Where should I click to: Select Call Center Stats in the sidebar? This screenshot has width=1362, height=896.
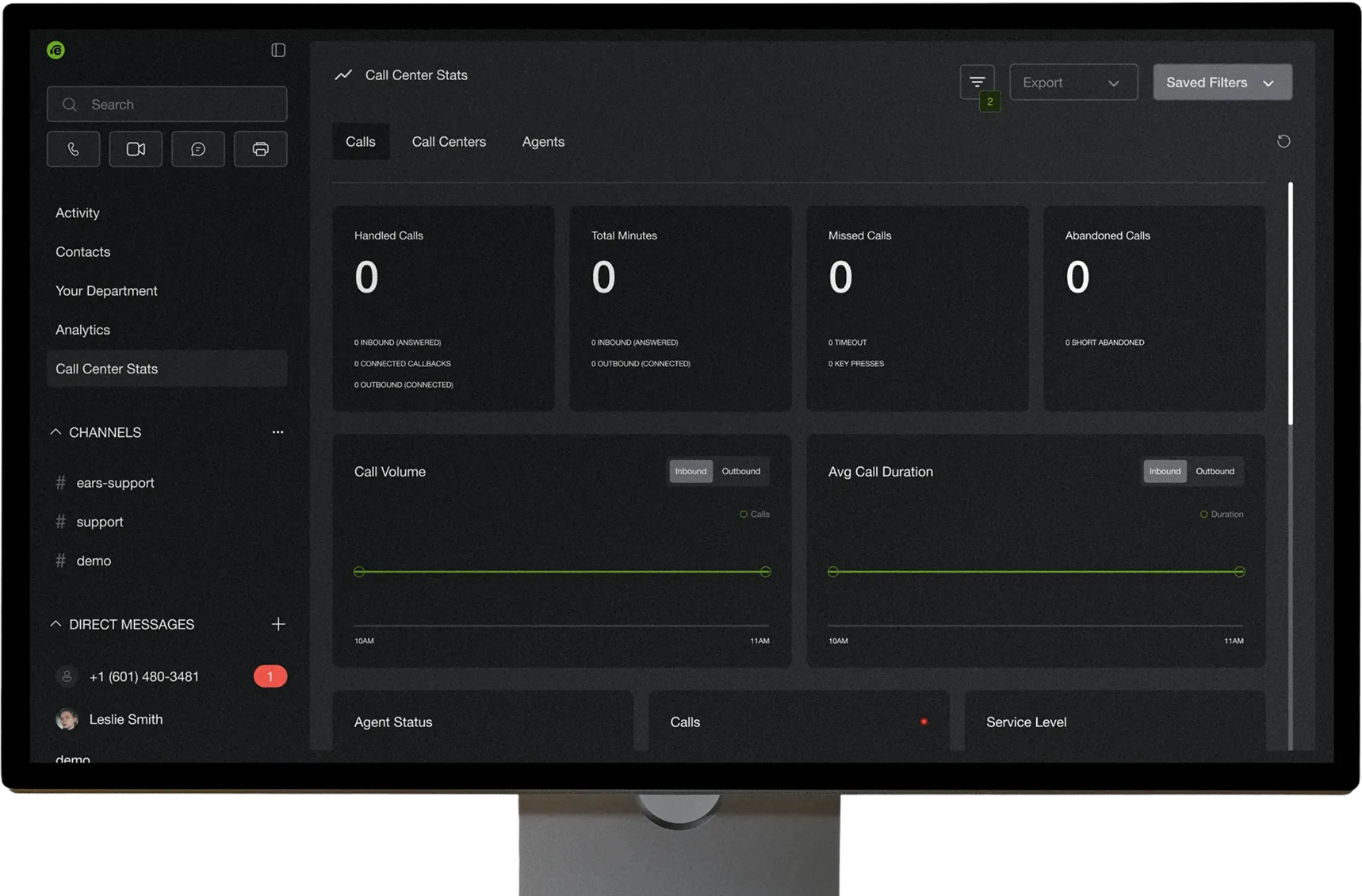166,369
